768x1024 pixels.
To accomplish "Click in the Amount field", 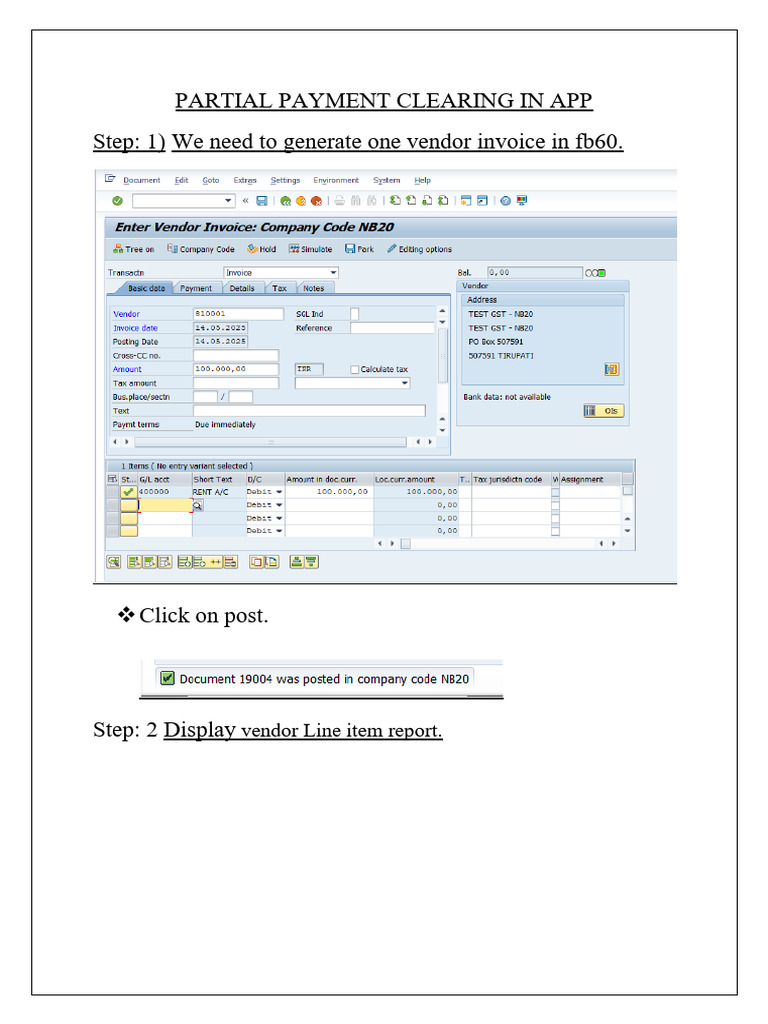I will tap(236, 370).
